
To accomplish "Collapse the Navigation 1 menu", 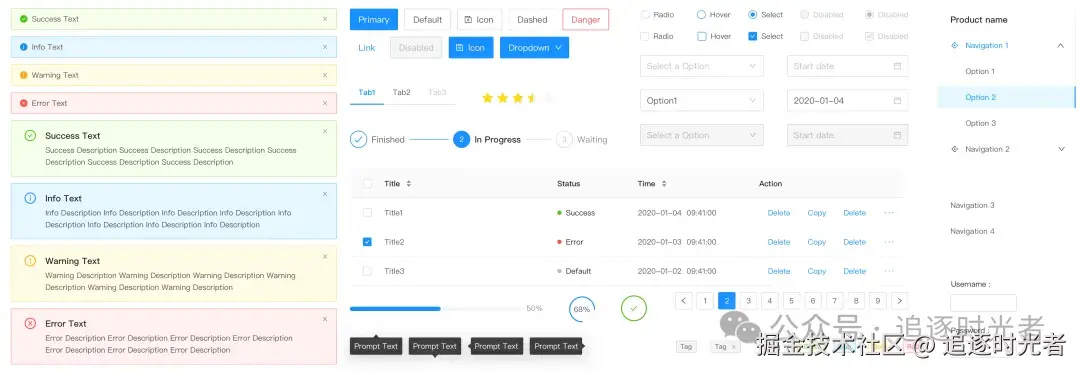I will (1060, 45).
